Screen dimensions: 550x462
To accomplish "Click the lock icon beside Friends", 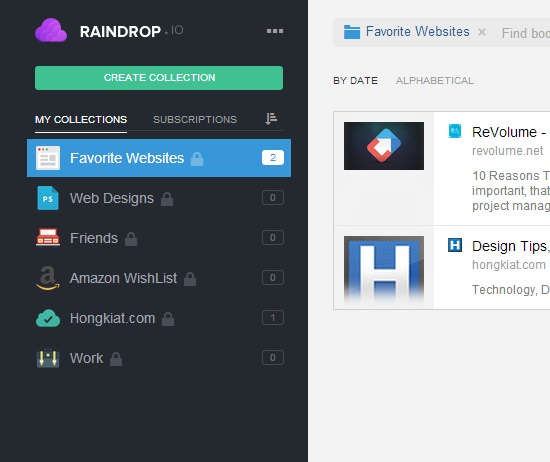I will pos(131,239).
